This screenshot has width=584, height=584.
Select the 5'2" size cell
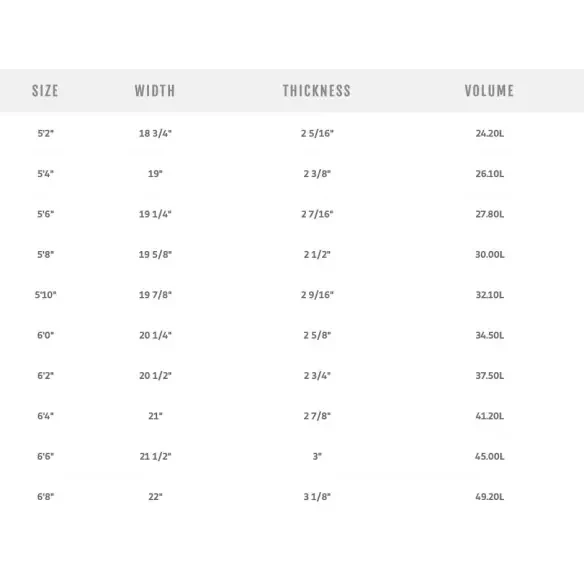coord(45,133)
